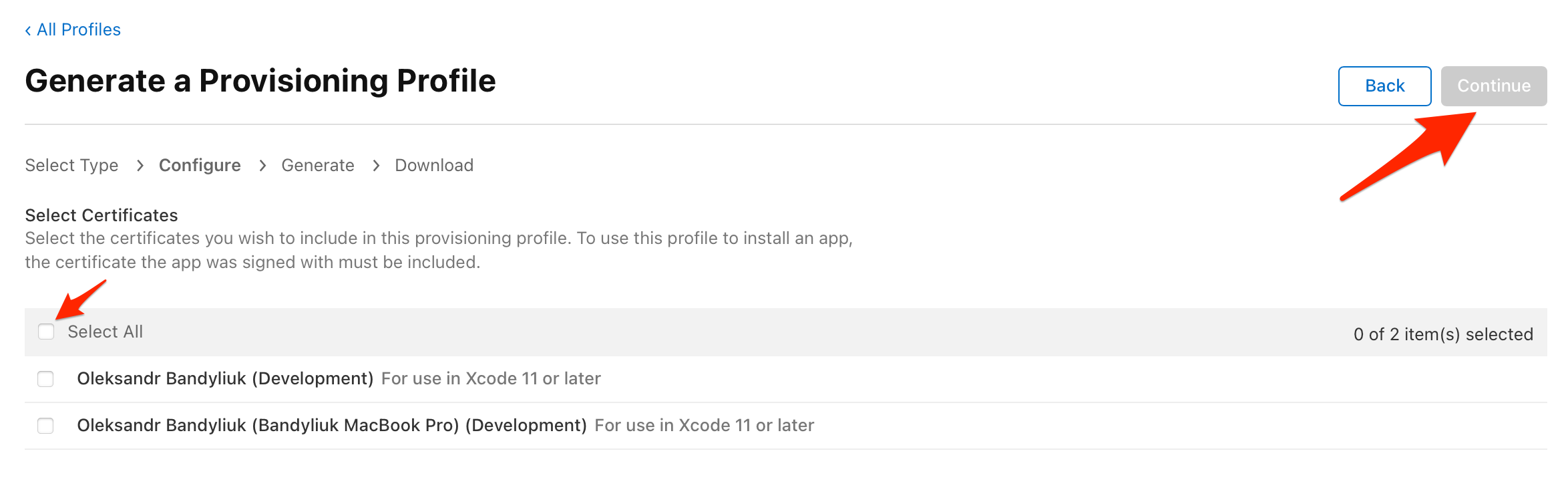Image resolution: width=1568 pixels, height=504 pixels.
Task: Select the Configure step in breadcrumb
Action: 200,165
